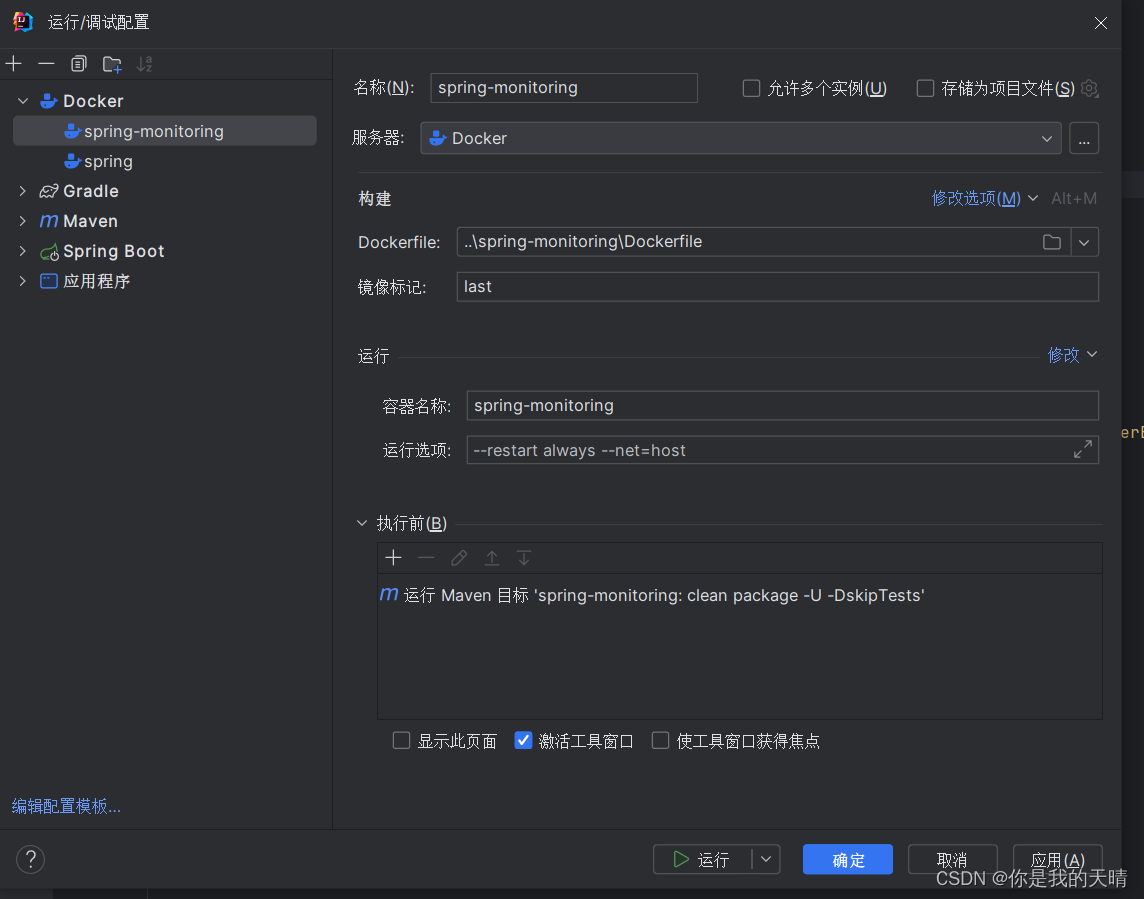Click the Spring Boot leaf icon

pos(49,252)
